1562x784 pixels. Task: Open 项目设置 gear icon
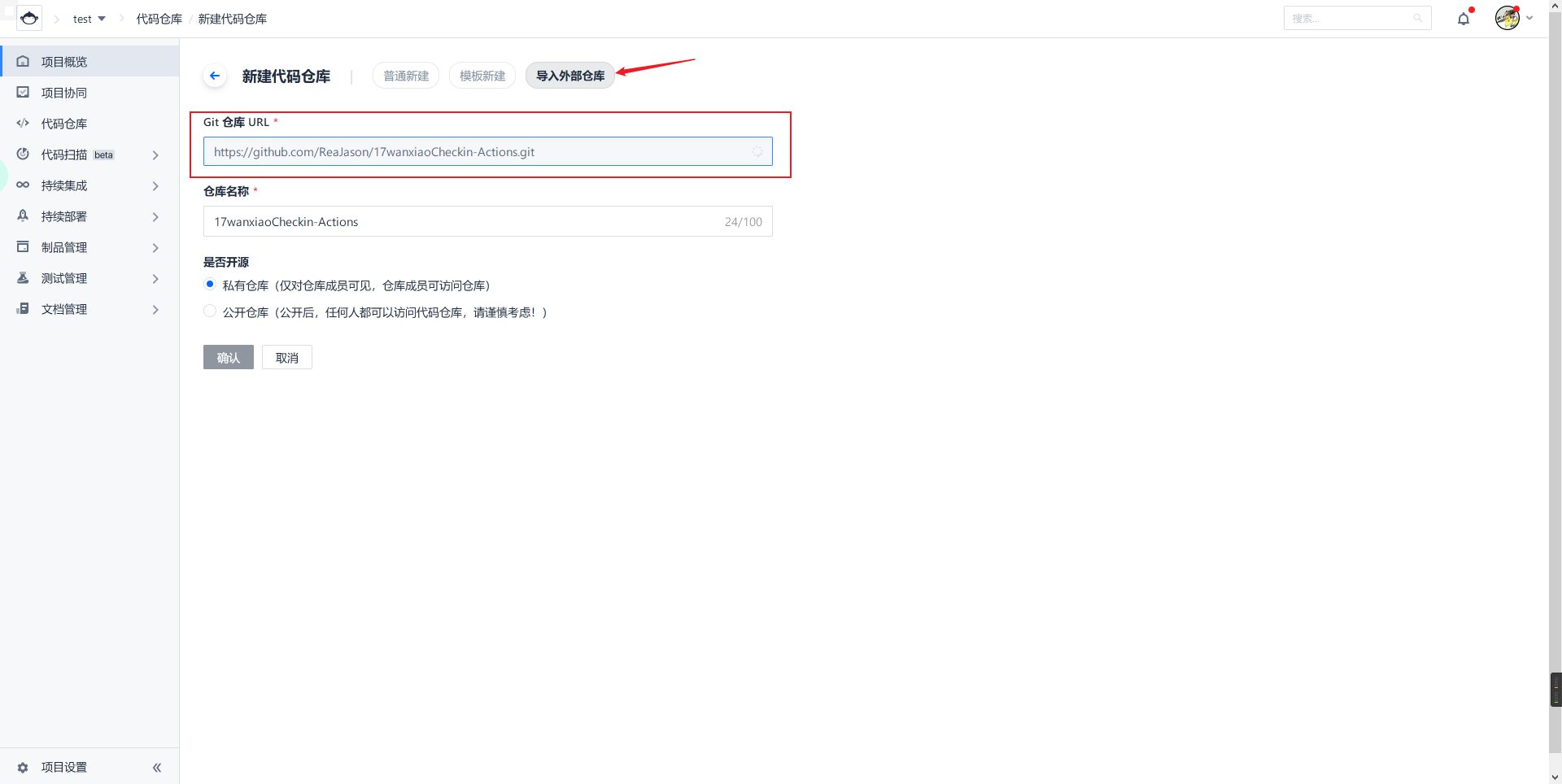tap(23, 767)
